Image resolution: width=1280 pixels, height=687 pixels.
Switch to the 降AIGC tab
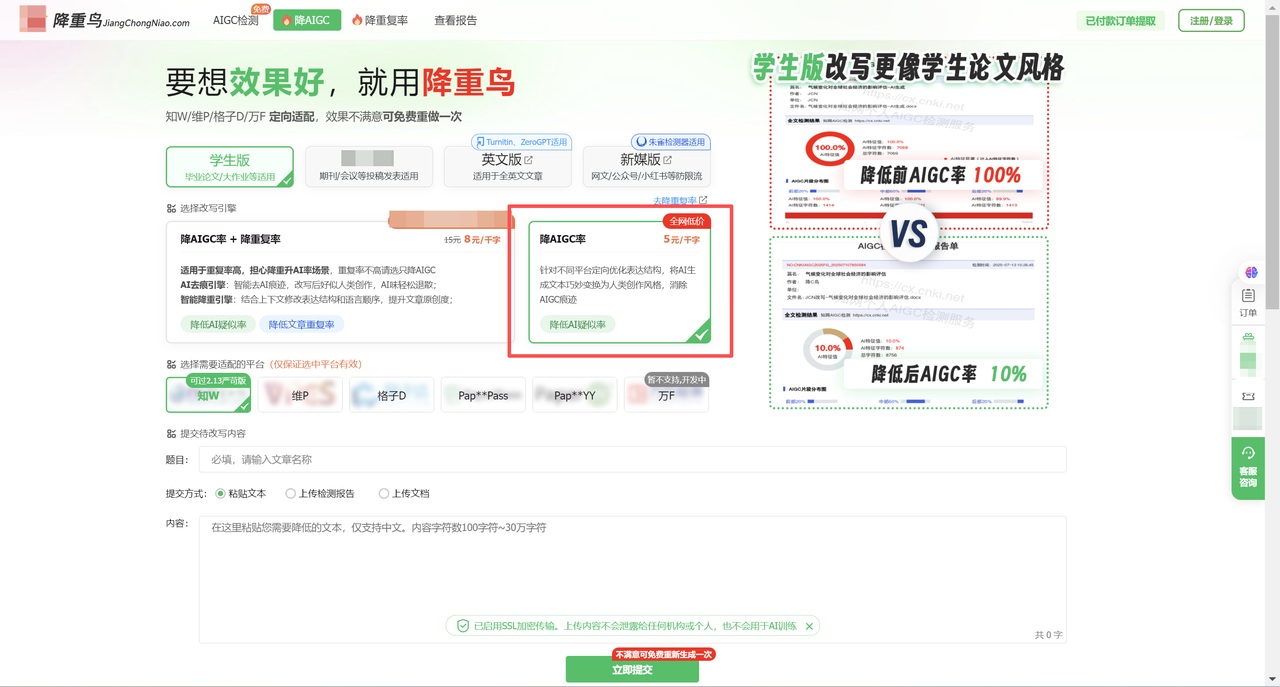[307, 20]
